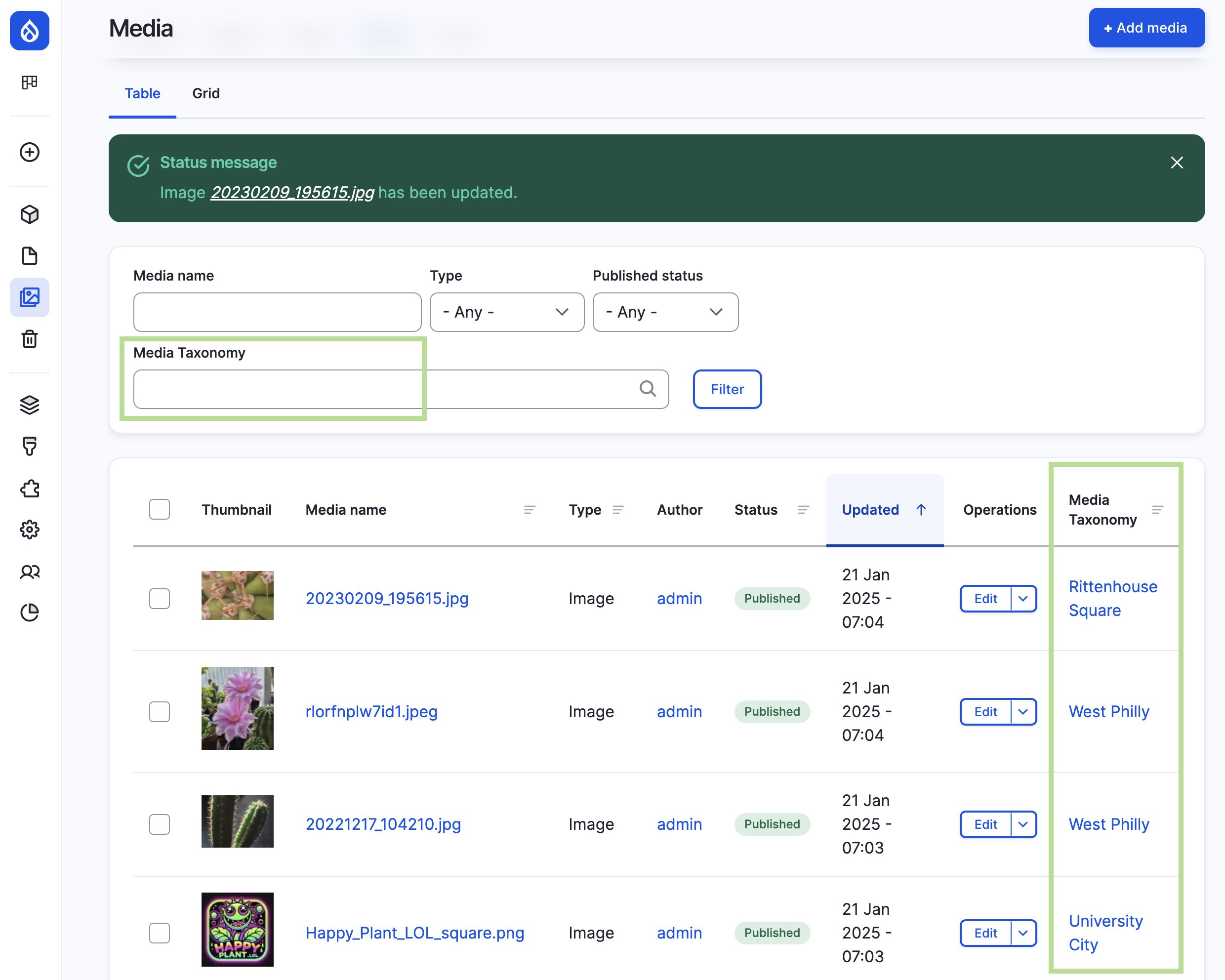Click the sort icon beside Media Taxonomy column
1225x980 pixels.
(1157, 510)
